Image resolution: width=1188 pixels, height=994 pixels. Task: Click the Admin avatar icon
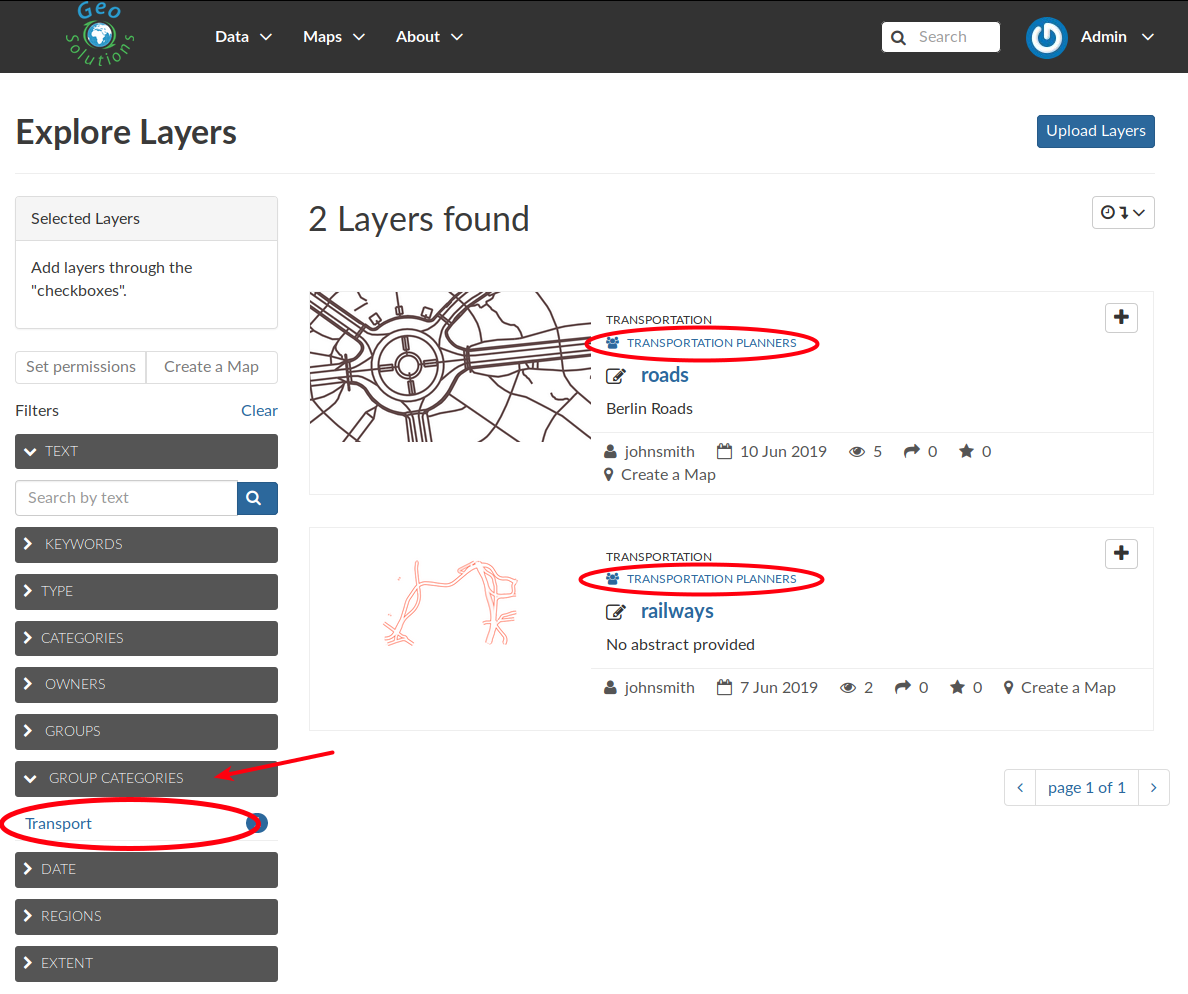(x=1047, y=37)
